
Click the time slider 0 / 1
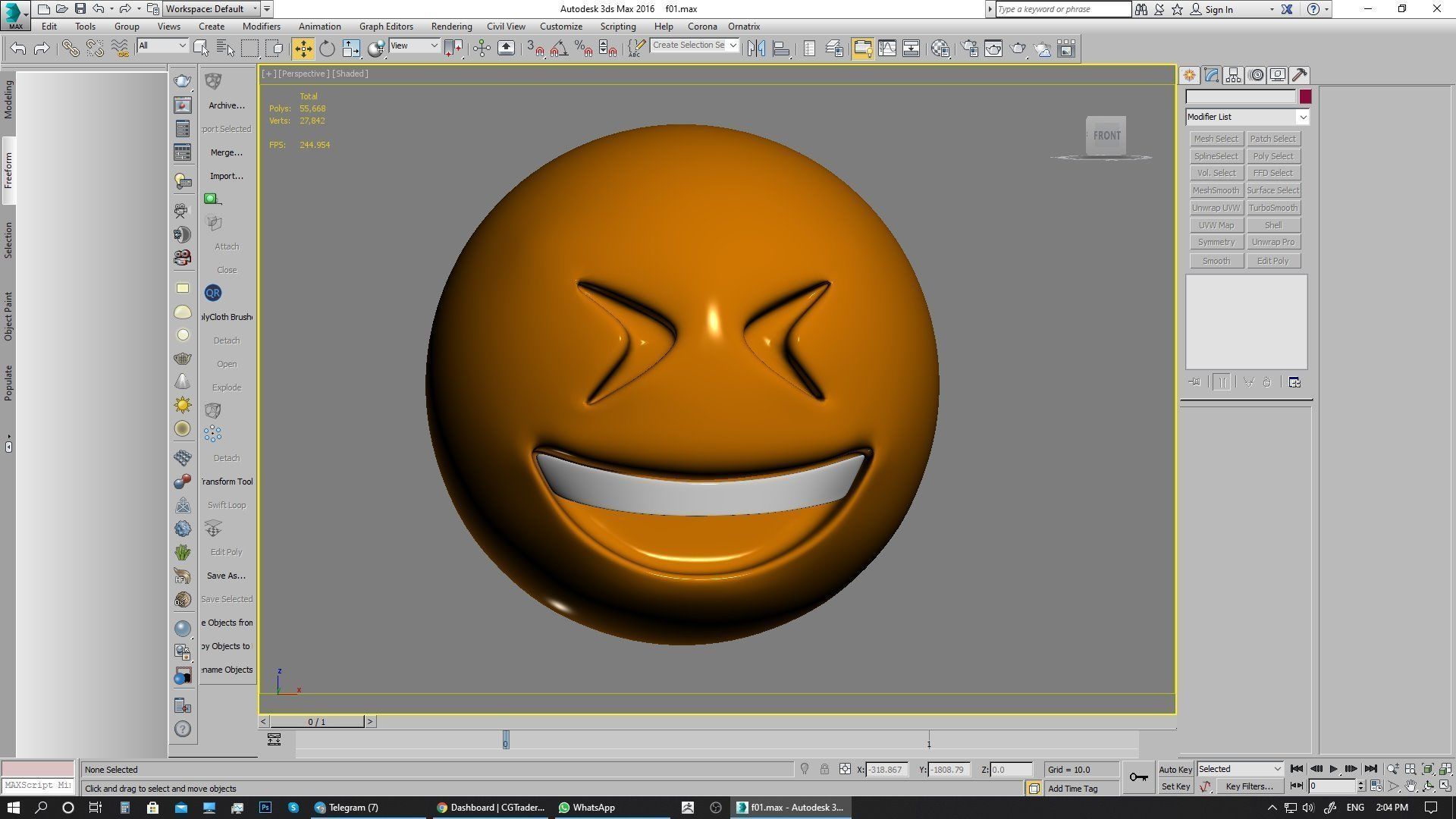(x=317, y=722)
